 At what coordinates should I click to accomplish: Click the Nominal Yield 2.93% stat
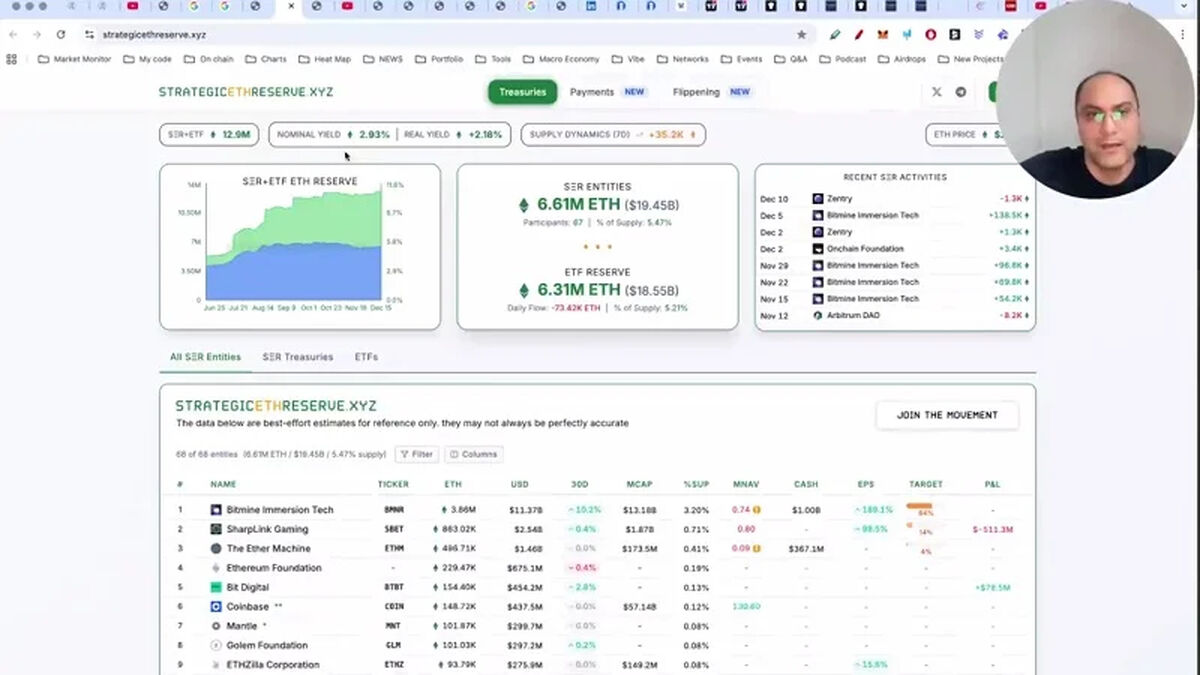tap(333, 134)
